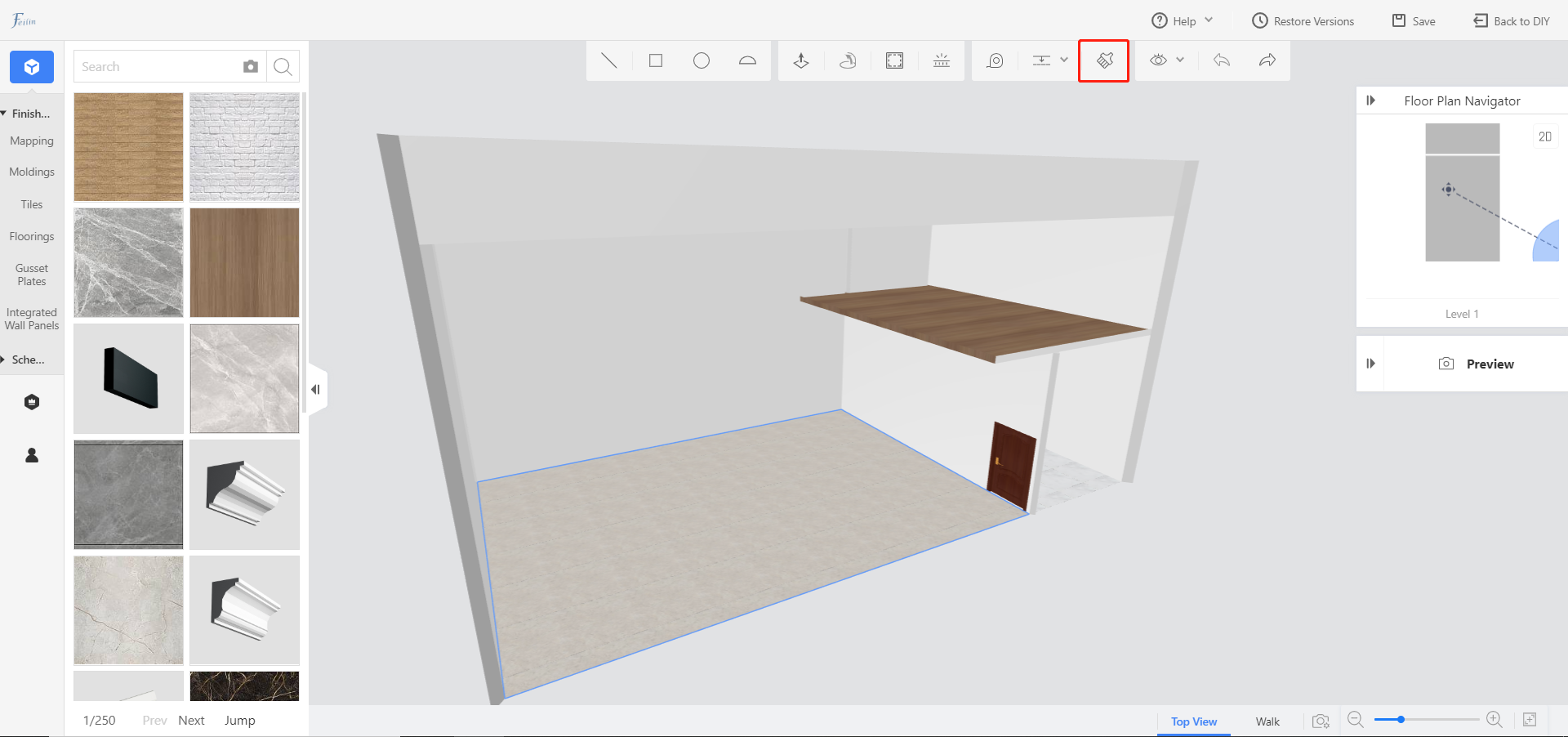Open the Preview render button
Screen dimensions: 1568x737
[x=1477, y=364]
